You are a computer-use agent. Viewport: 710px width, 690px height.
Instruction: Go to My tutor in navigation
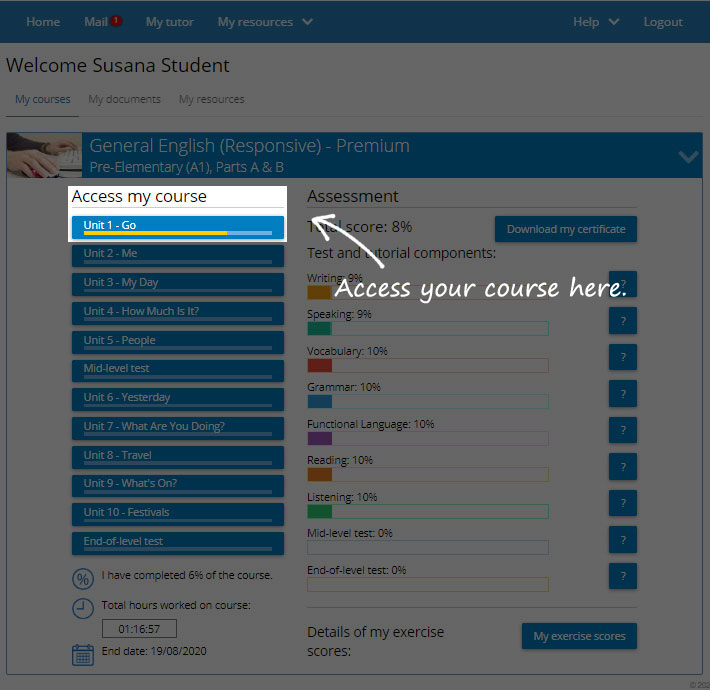[x=169, y=22]
